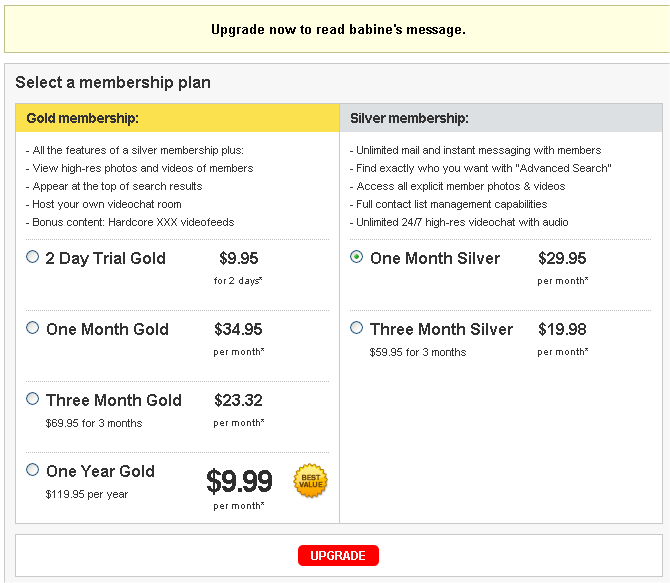The image size is (670, 583).
Task: Select the 2 Day Trial Gold radio button
Action: [x=32, y=256]
